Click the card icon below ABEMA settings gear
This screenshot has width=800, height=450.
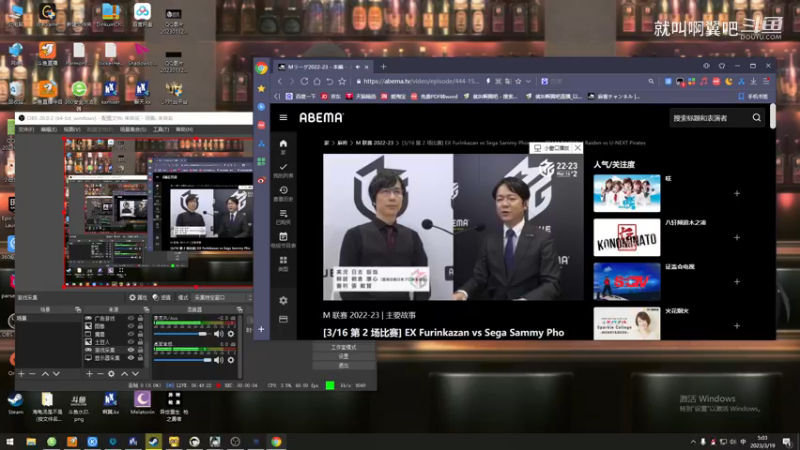pyautogui.click(x=283, y=319)
